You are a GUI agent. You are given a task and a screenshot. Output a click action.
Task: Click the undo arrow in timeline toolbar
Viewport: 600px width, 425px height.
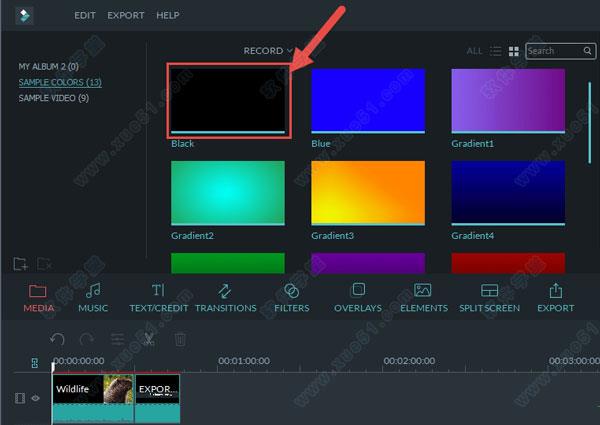pos(57,339)
